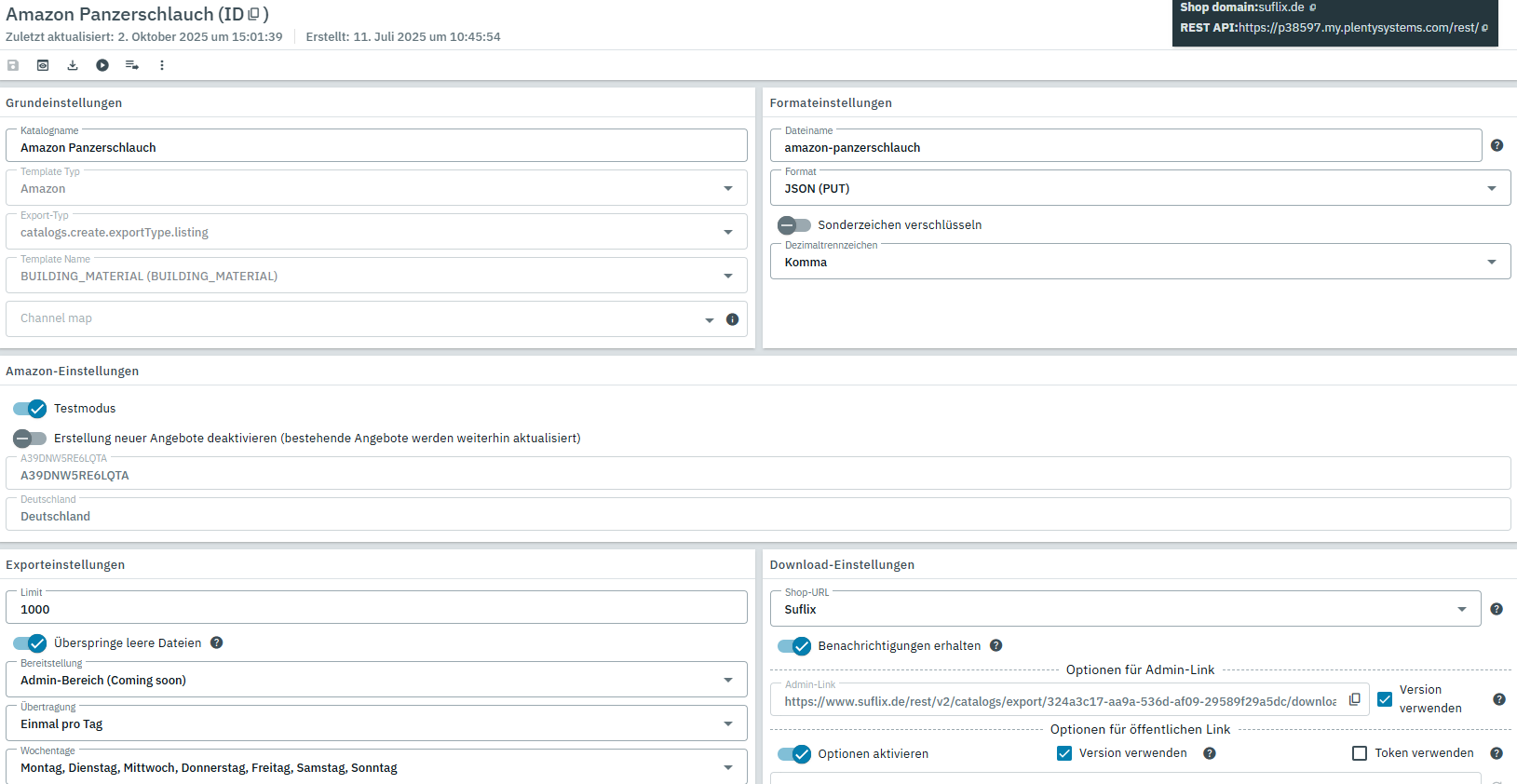
Task: Open help icon beside Dateiname field
Action: [1497, 145]
